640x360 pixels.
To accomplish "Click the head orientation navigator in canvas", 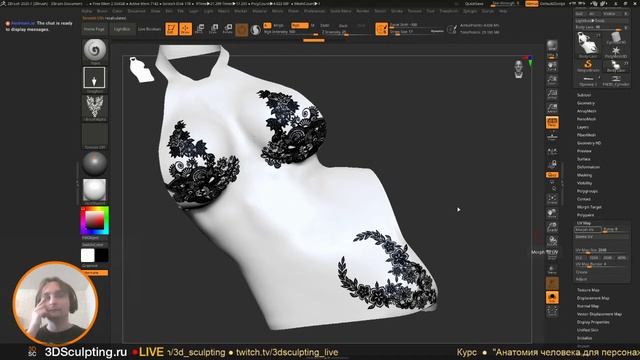I will point(519,69).
